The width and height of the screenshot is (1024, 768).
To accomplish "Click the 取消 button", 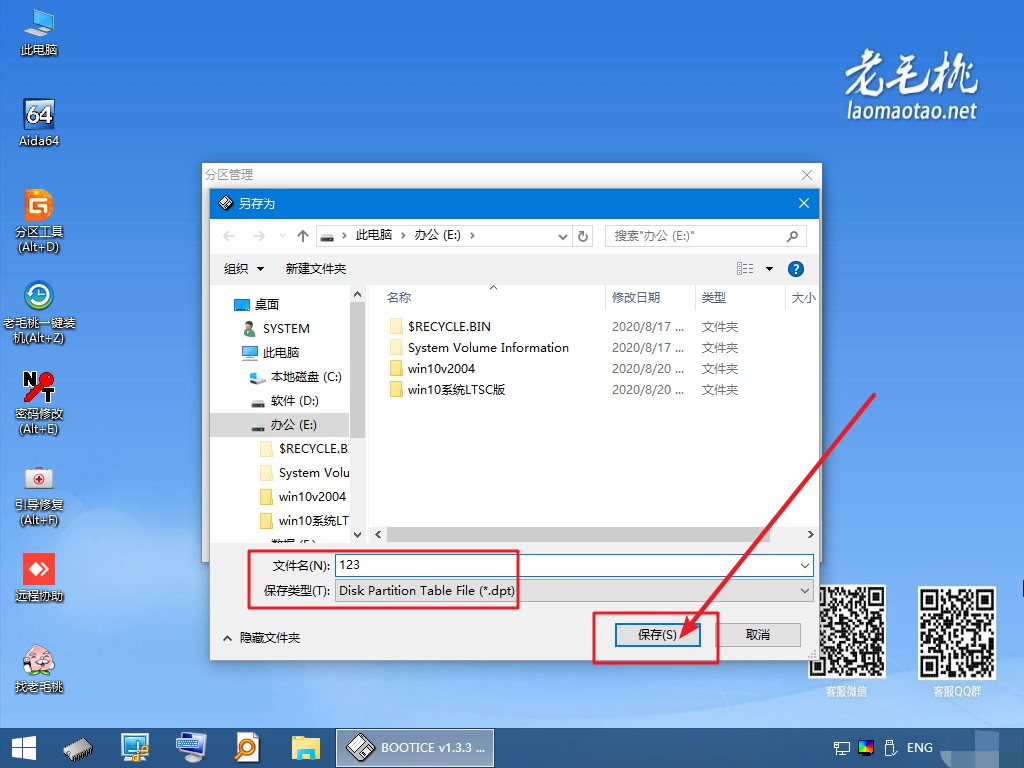I will pos(758,634).
